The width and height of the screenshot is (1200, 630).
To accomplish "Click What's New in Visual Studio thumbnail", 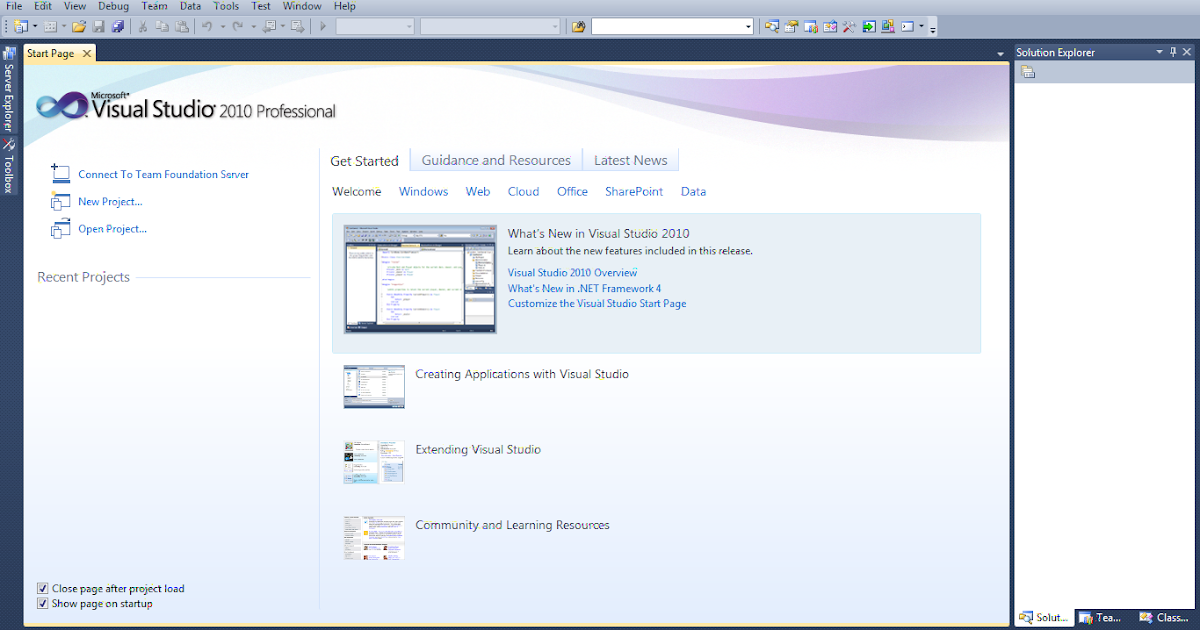I will point(420,279).
